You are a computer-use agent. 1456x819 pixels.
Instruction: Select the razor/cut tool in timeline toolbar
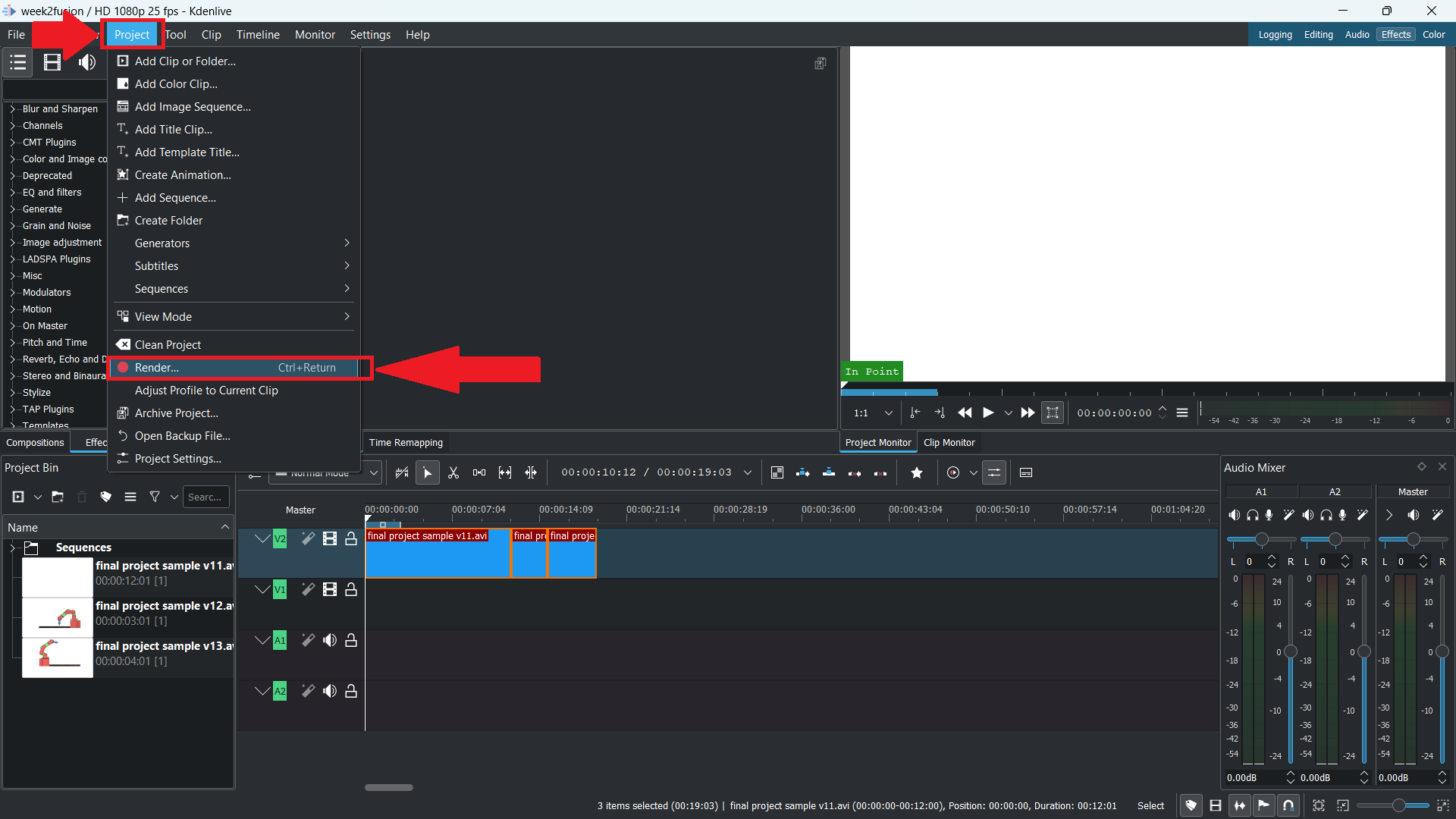click(x=453, y=472)
